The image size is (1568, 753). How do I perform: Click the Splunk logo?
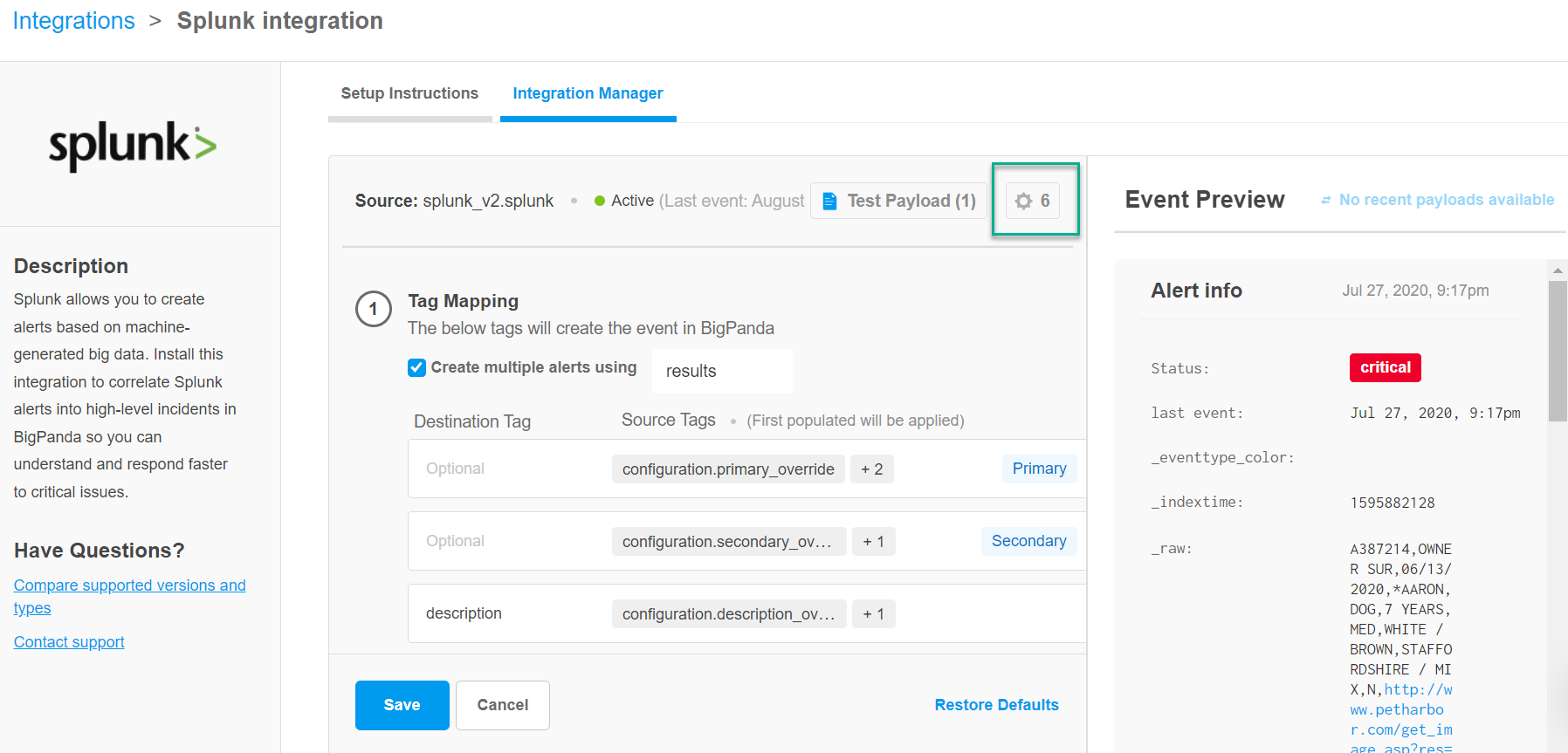pos(133,145)
